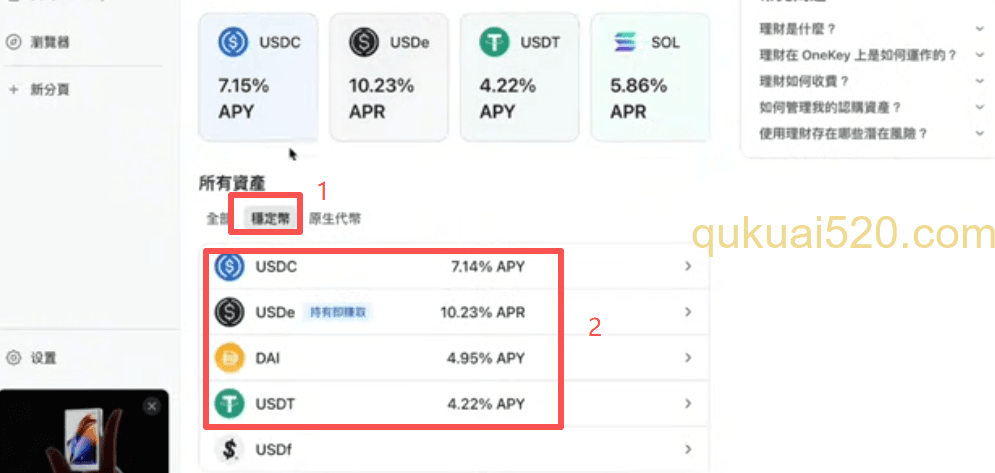Switch to the 全部 tab
This screenshot has width=995, height=473.
pos(218,219)
